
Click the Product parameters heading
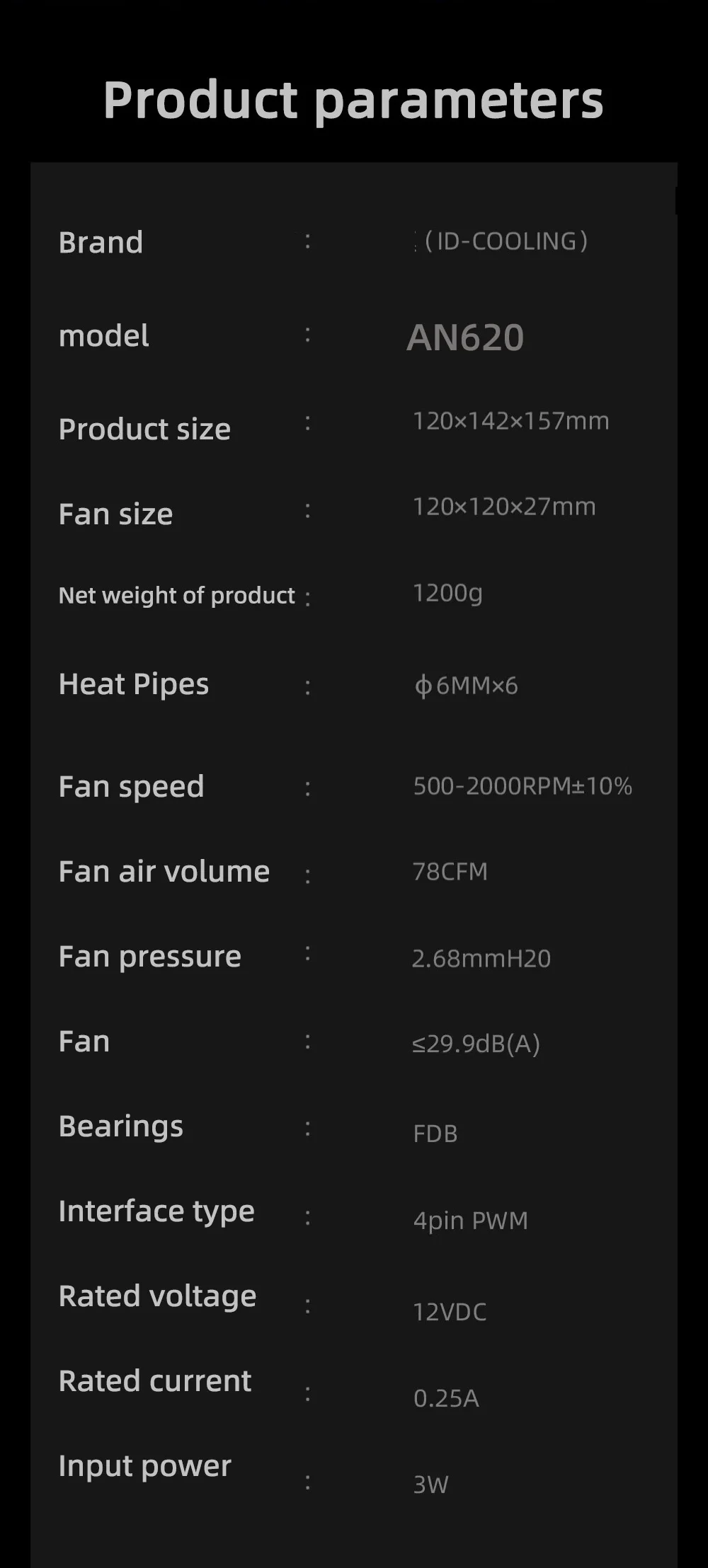pos(353,100)
